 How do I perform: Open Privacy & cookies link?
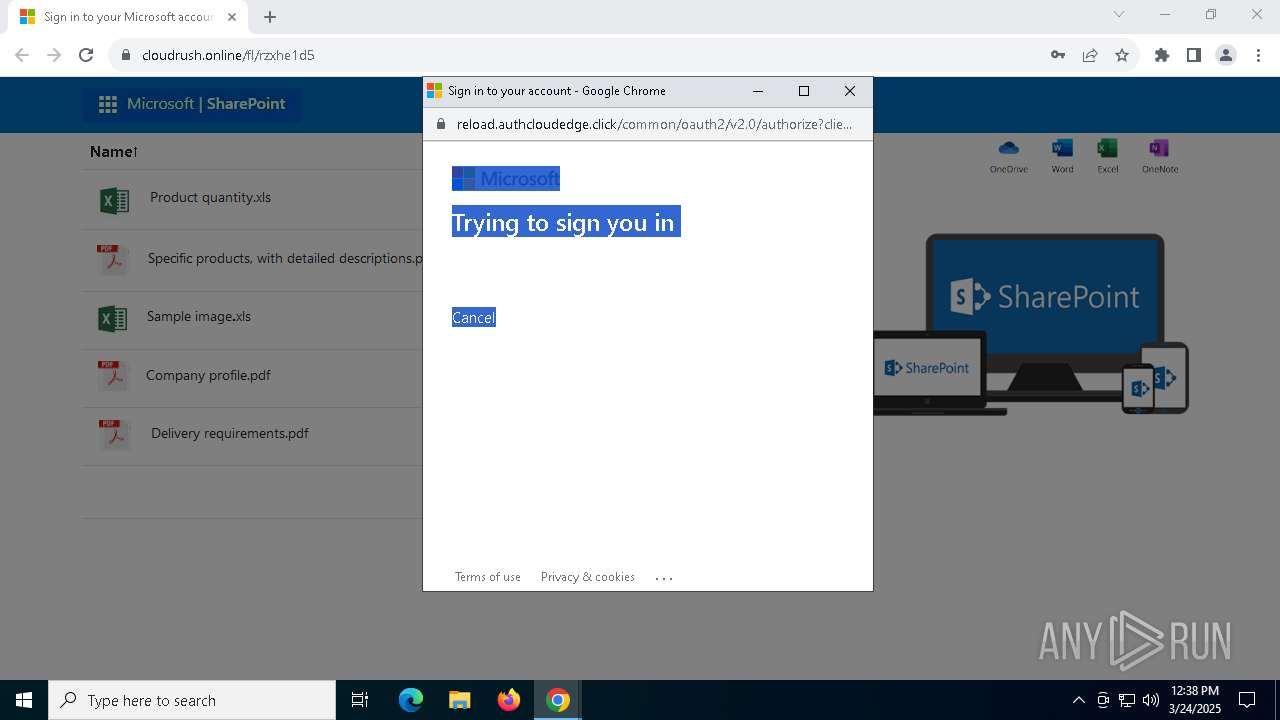[x=588, y=577]
